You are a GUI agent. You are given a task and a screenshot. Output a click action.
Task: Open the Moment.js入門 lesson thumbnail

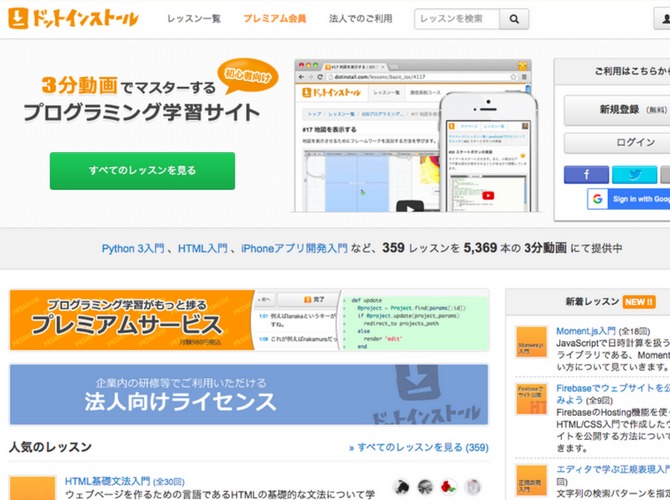(x=531, y=341)
